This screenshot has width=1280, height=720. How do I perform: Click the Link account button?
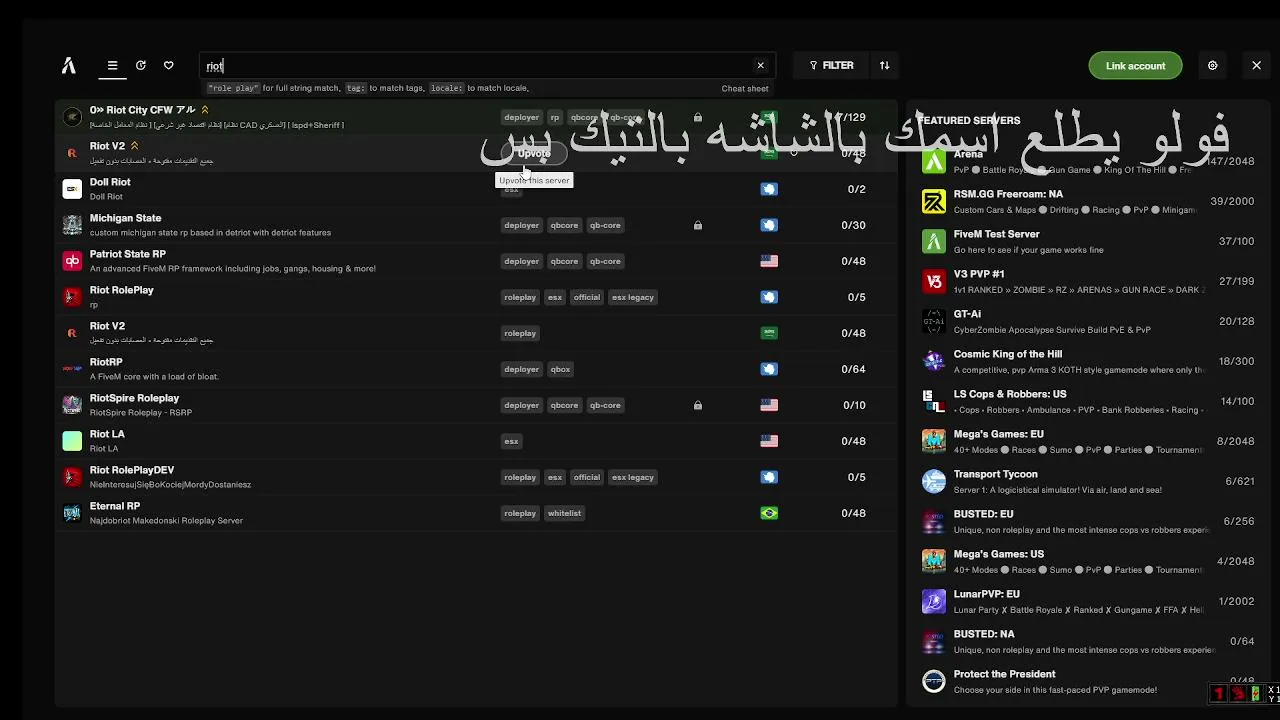[x=1135, y=66]
